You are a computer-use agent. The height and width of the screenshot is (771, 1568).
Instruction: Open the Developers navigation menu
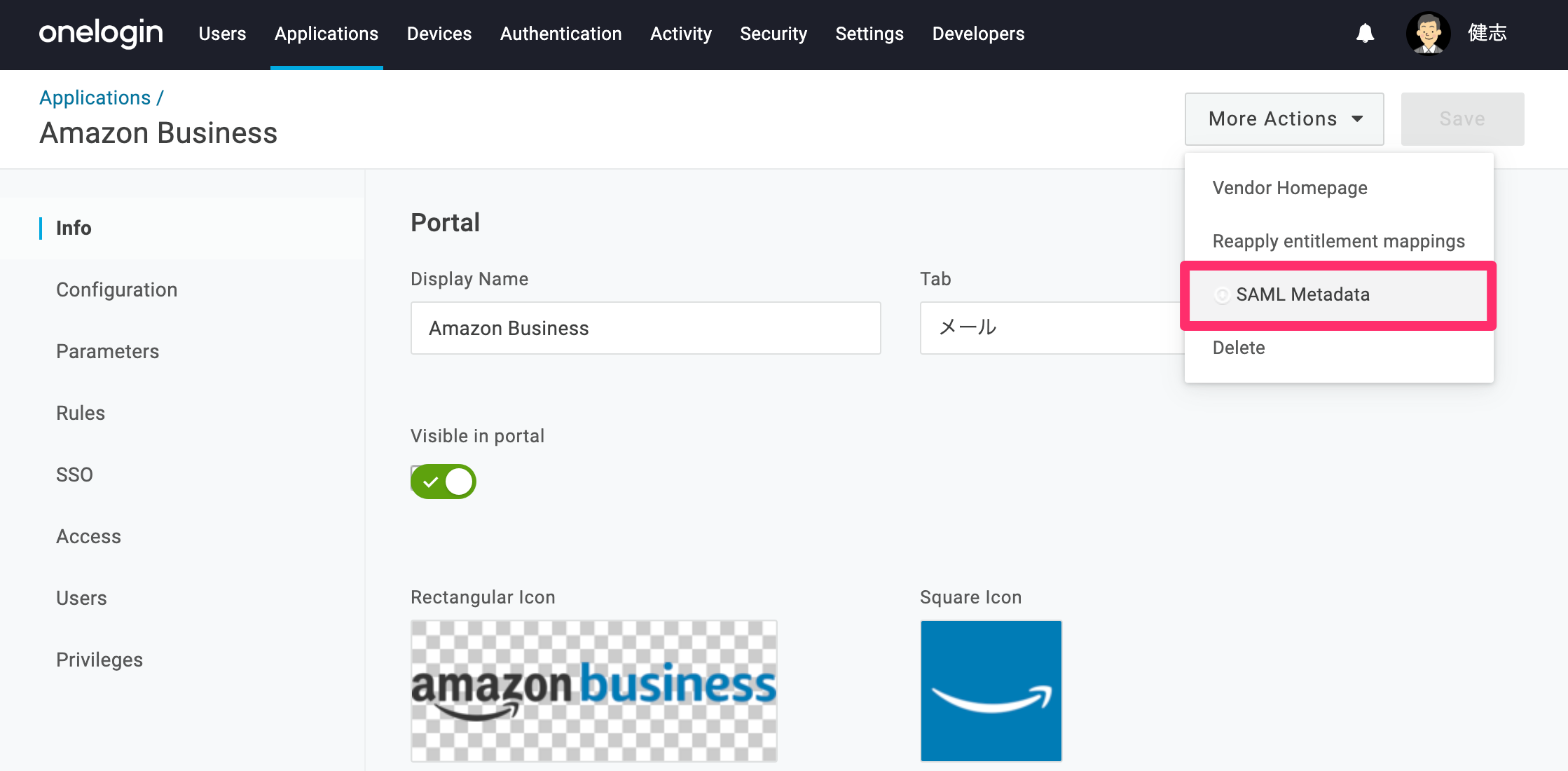tap(978, 34)
